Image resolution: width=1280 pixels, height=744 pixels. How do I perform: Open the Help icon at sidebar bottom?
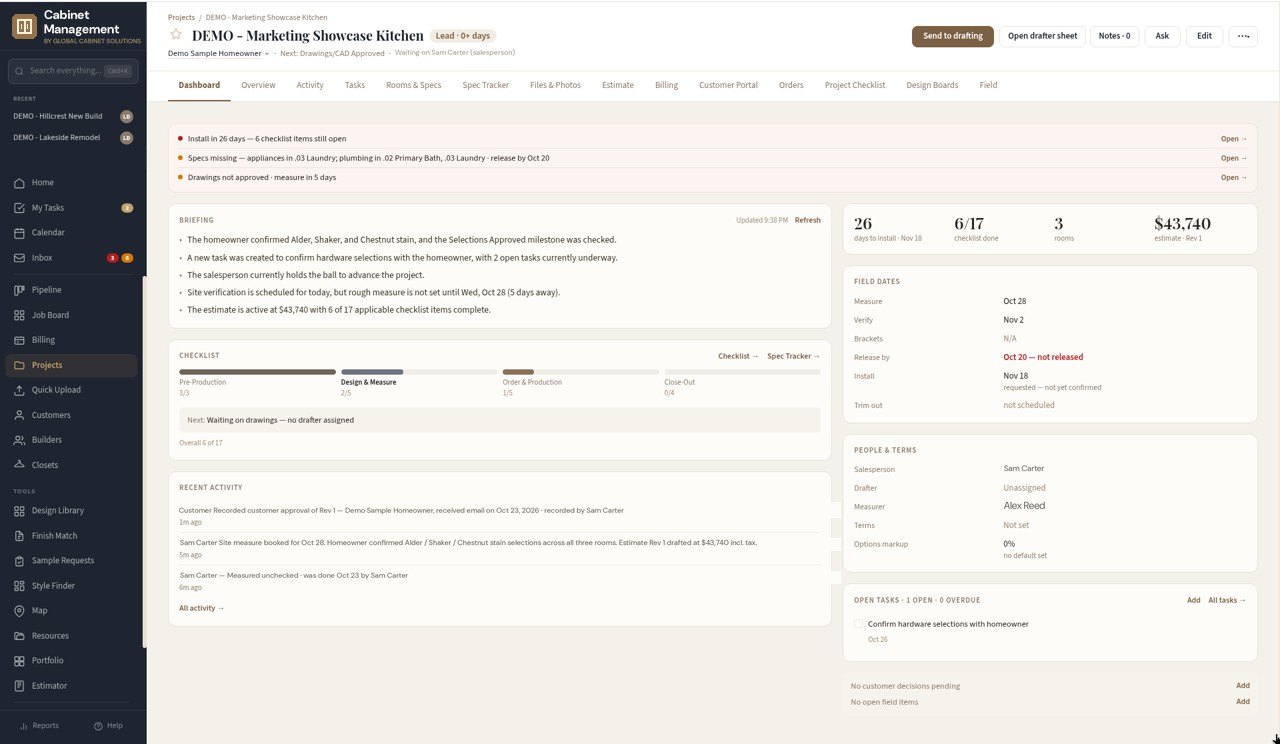point(98,726)
